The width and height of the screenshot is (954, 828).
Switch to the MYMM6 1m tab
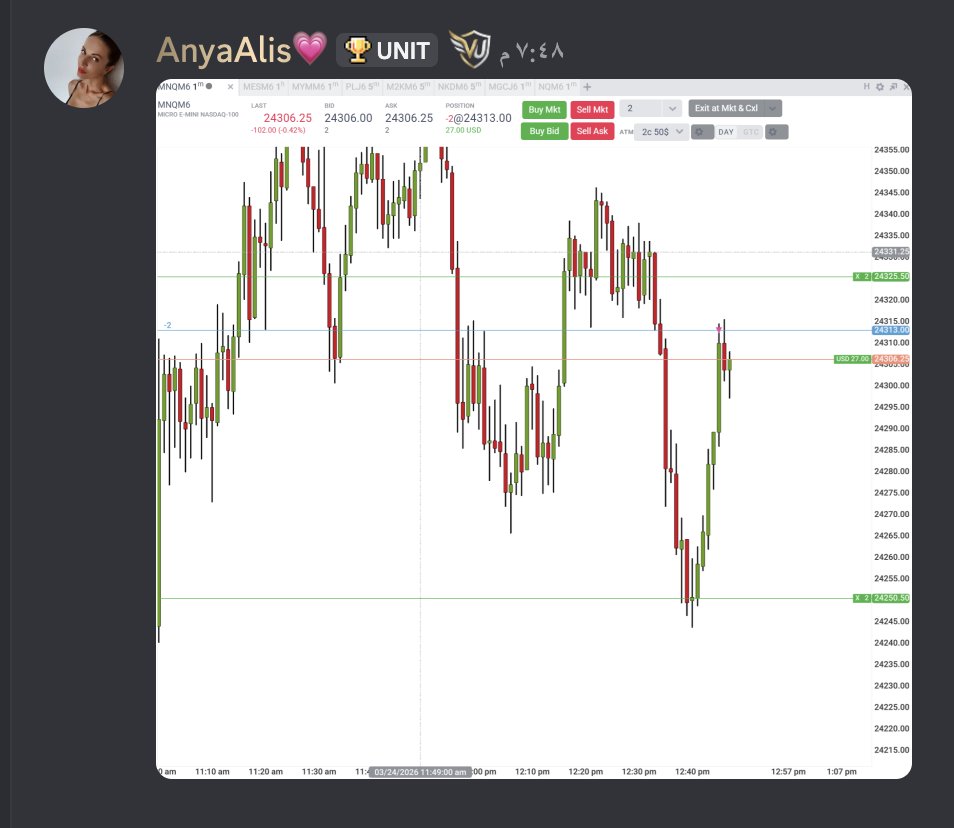[x=315, y=87]
